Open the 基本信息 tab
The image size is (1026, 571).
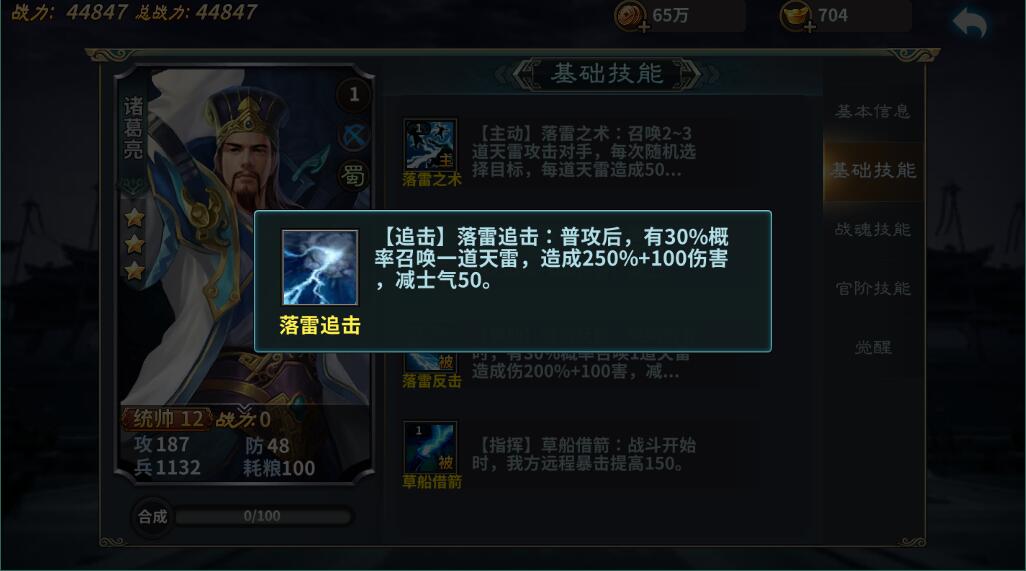(x=872, y=111)
